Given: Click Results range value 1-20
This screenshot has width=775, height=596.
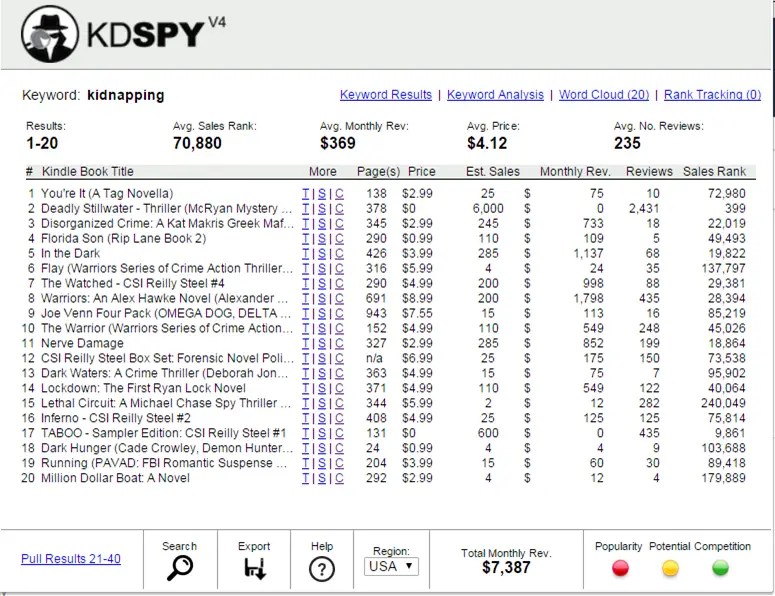Looking at the screenshot, I should (x=42, y=143).
